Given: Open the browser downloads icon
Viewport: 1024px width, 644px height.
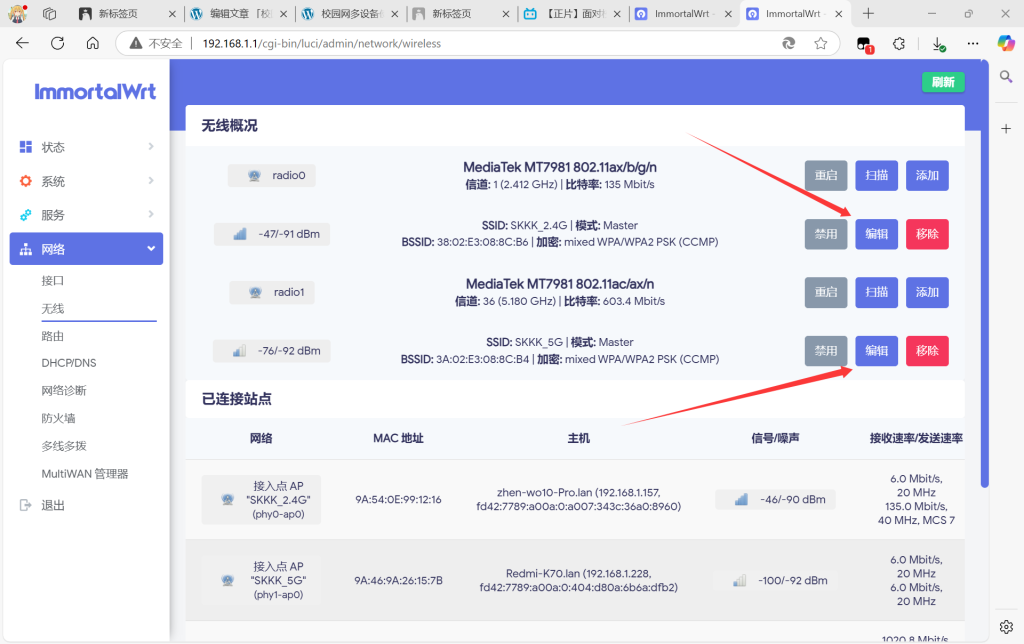Looking at the screenshot, I should tap(938, 43).
